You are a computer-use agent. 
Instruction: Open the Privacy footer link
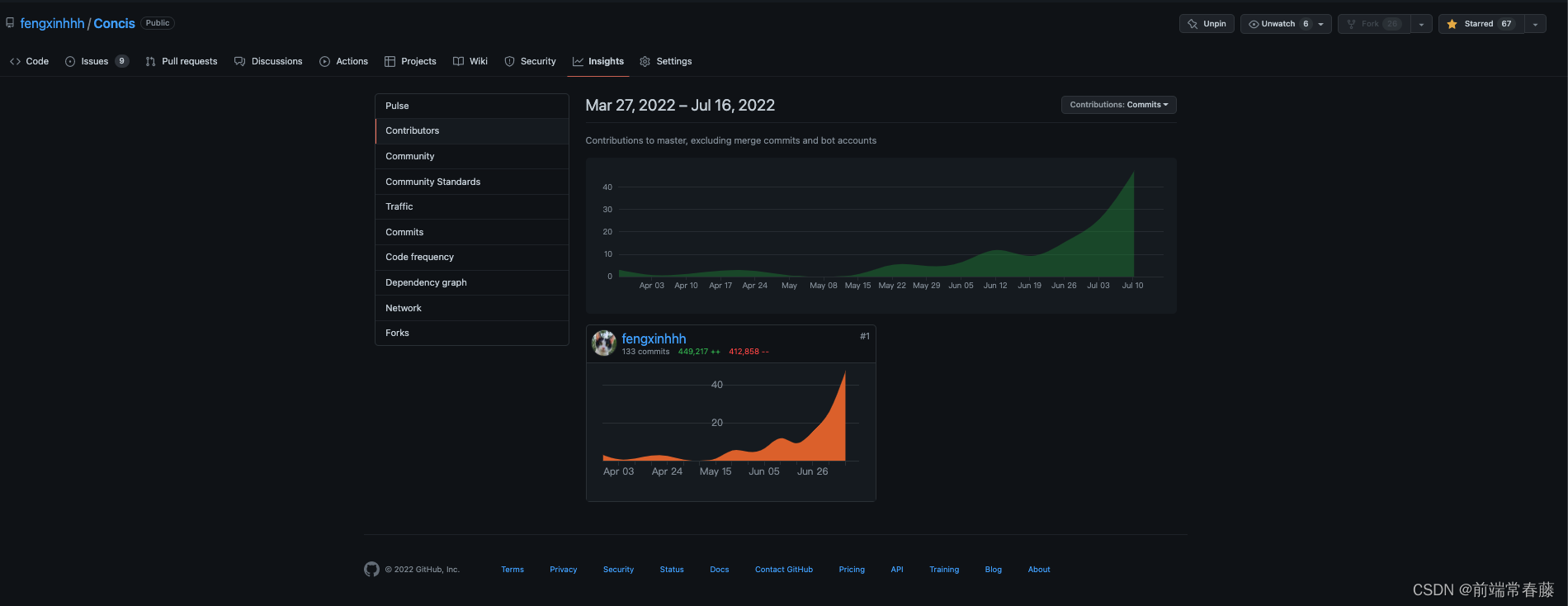564,570
